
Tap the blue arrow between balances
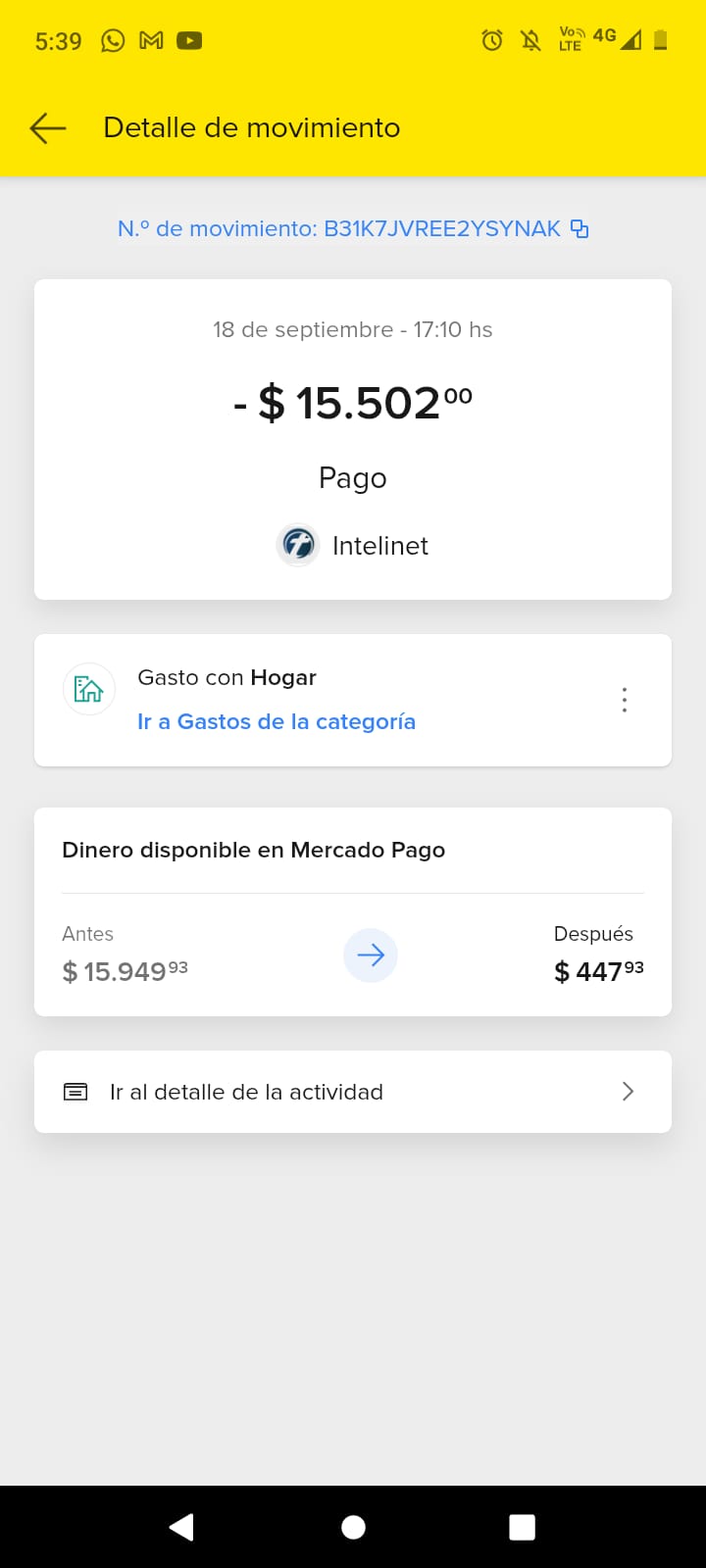371,955
